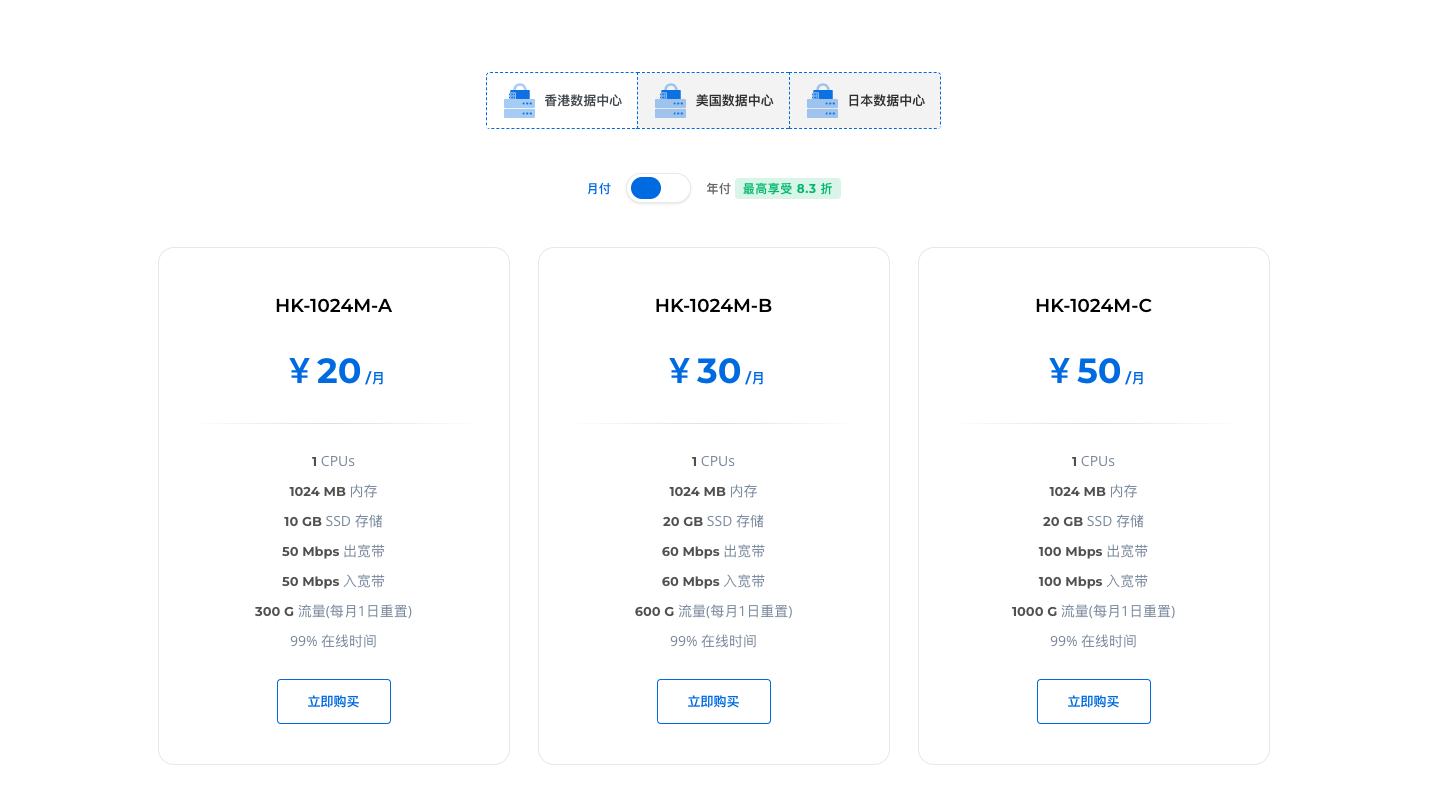Click the HK-1024M-B plan title
The image size is (1440, 810).
point(713,306)
